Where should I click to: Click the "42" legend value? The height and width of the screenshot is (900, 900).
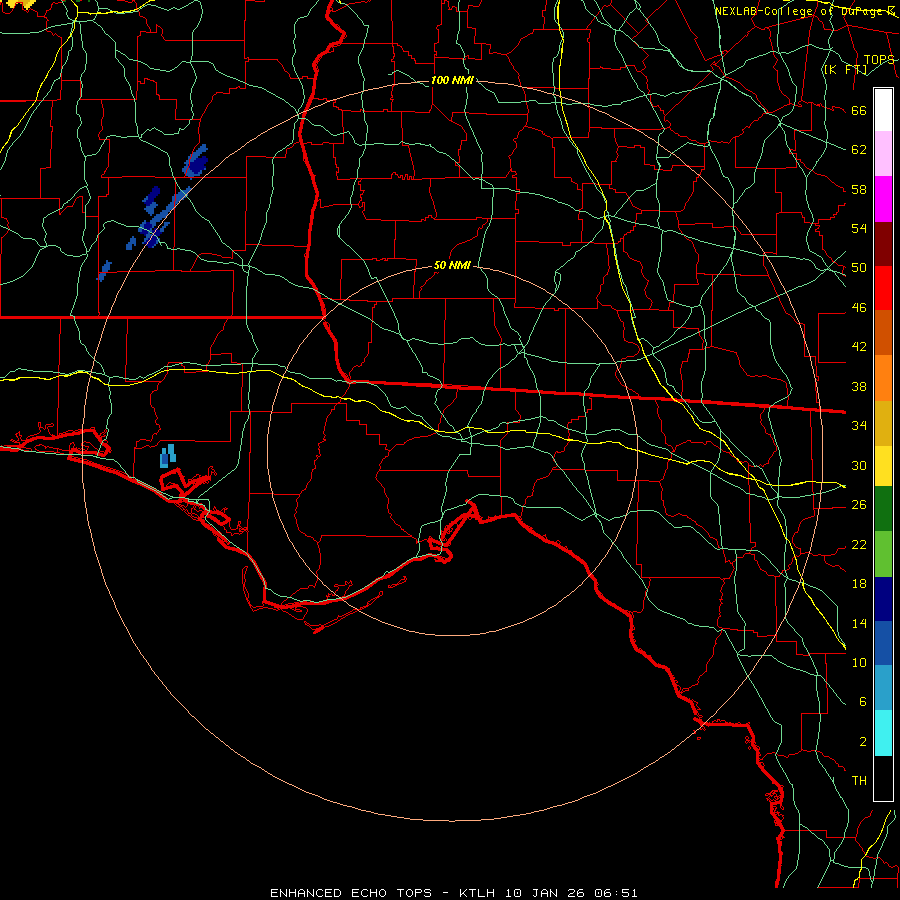tap(859, 347)
